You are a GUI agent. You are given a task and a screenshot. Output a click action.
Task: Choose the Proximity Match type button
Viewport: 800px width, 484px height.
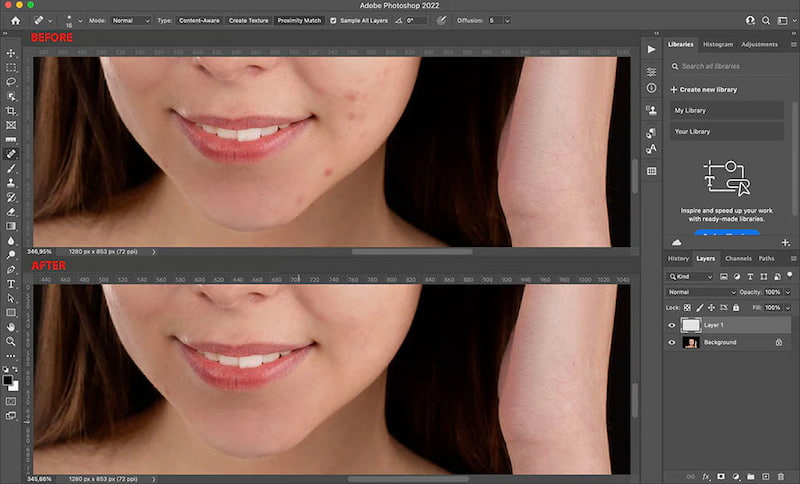(299, 20)
